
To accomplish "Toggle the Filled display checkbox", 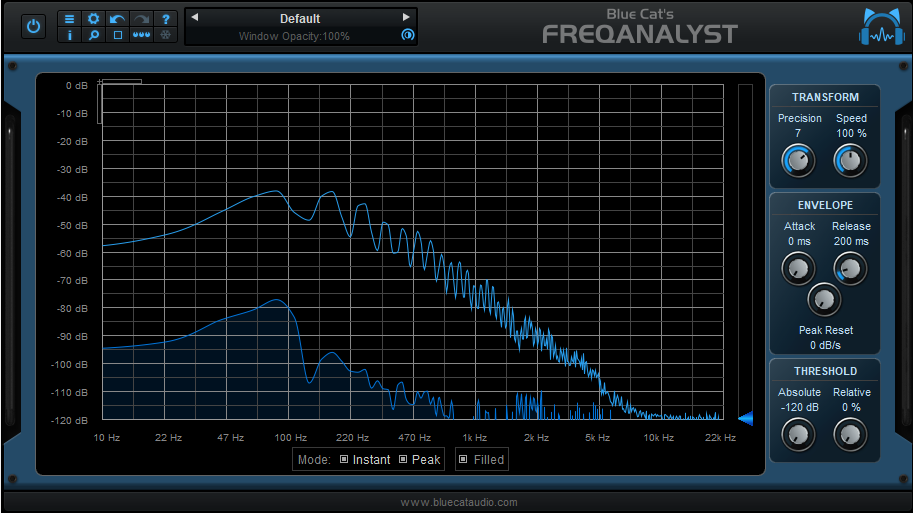I will pos(463,459).
